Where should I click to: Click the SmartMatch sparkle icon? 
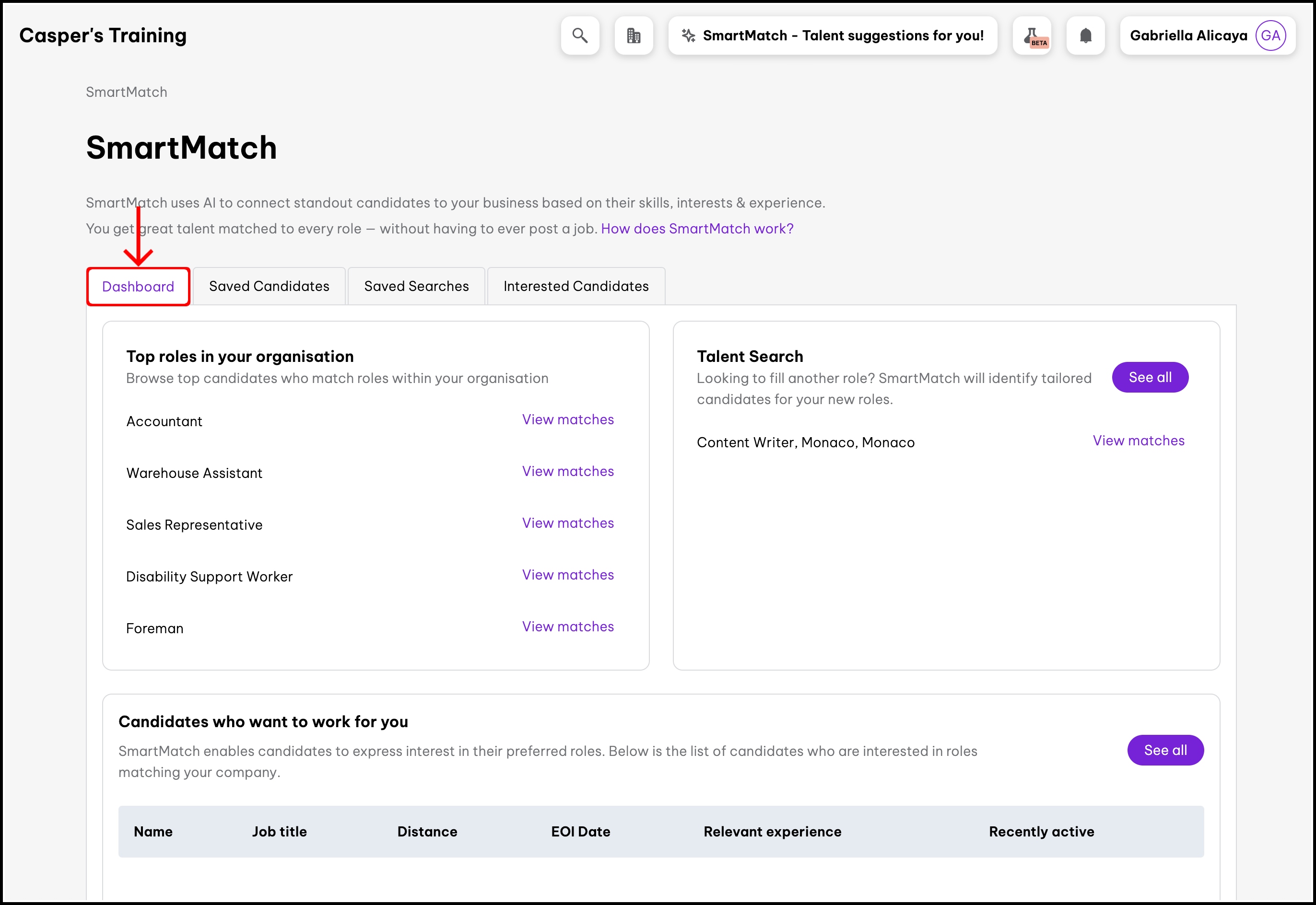(688, 36)
